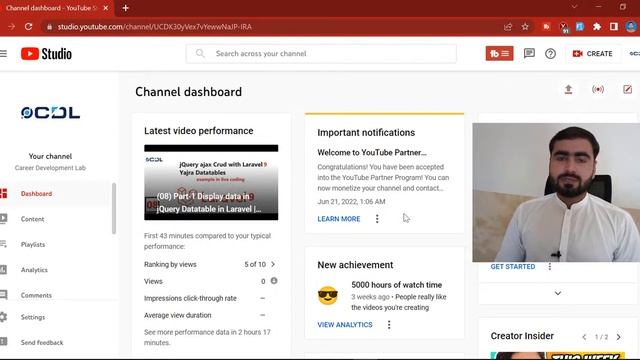Click the LEARN MORE link
This screenshot has height=360, width=640.
[x=339, y=219]
